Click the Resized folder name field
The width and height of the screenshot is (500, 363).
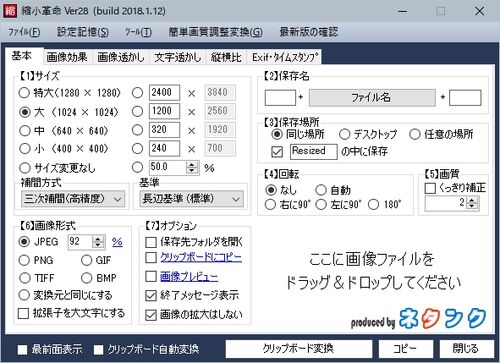[313, 151]
